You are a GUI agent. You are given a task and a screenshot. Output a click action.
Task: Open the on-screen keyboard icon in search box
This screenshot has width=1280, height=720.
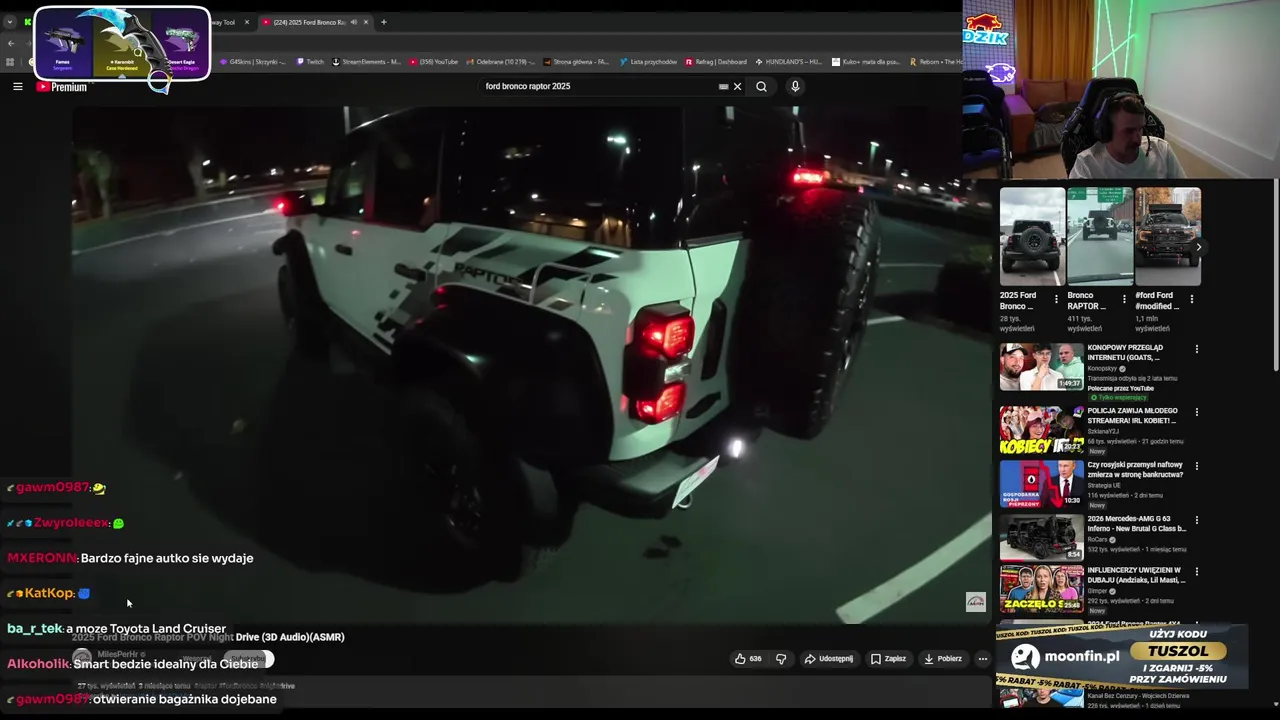tap(723, 87)
